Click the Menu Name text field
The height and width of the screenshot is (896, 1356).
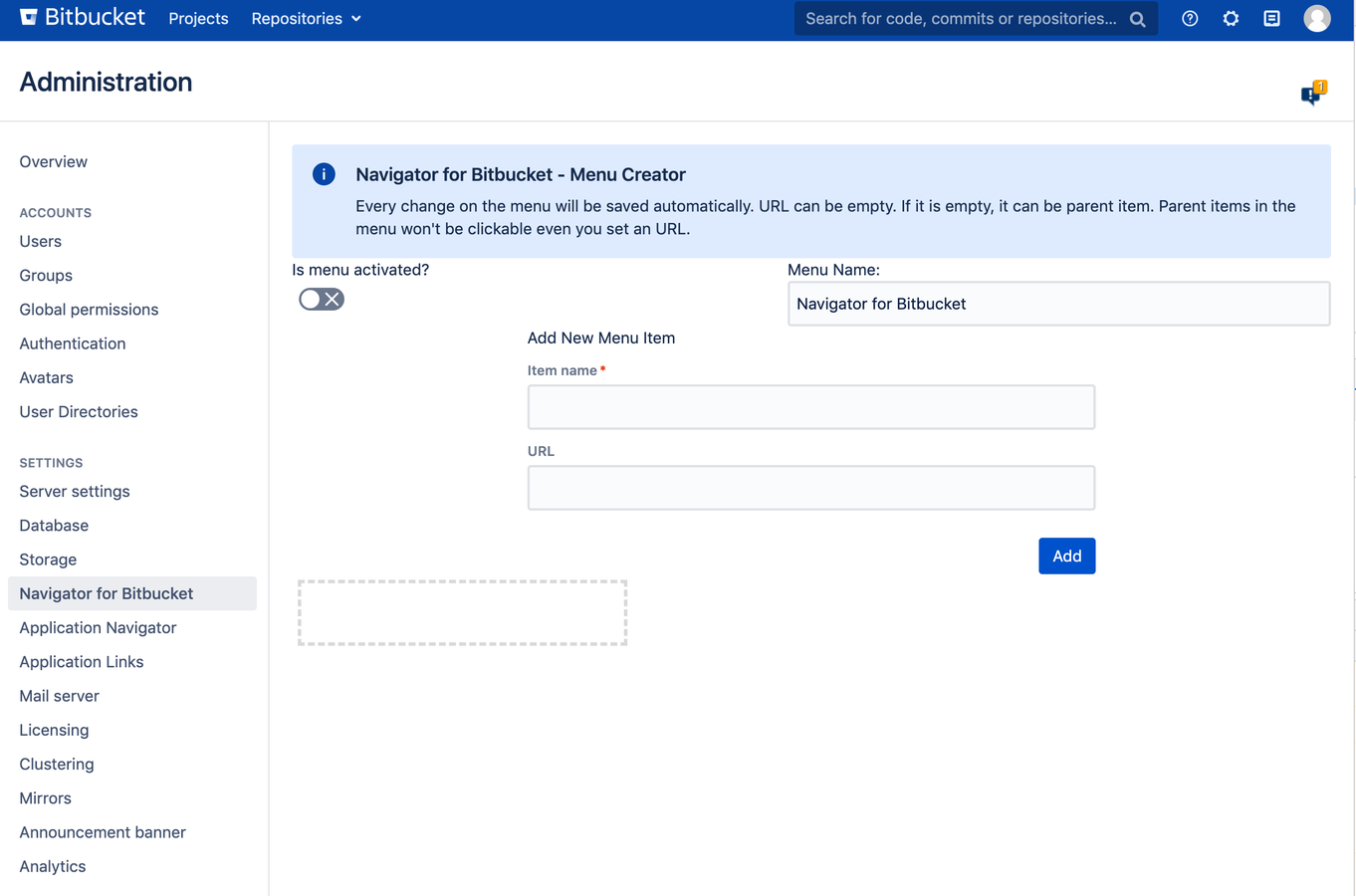point(1058,304)
